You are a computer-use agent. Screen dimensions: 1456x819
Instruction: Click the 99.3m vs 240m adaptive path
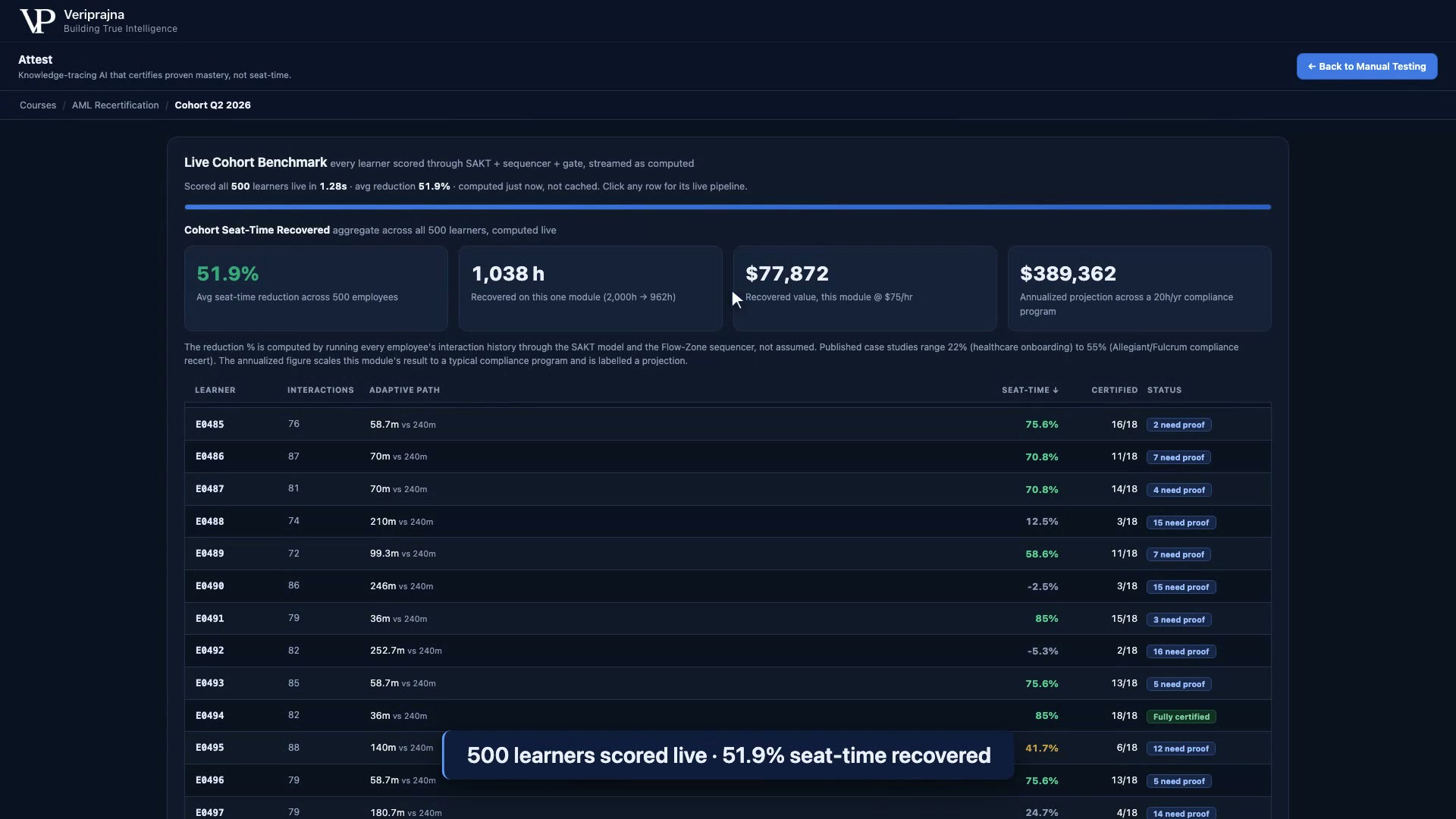click(x=403, y=554)
